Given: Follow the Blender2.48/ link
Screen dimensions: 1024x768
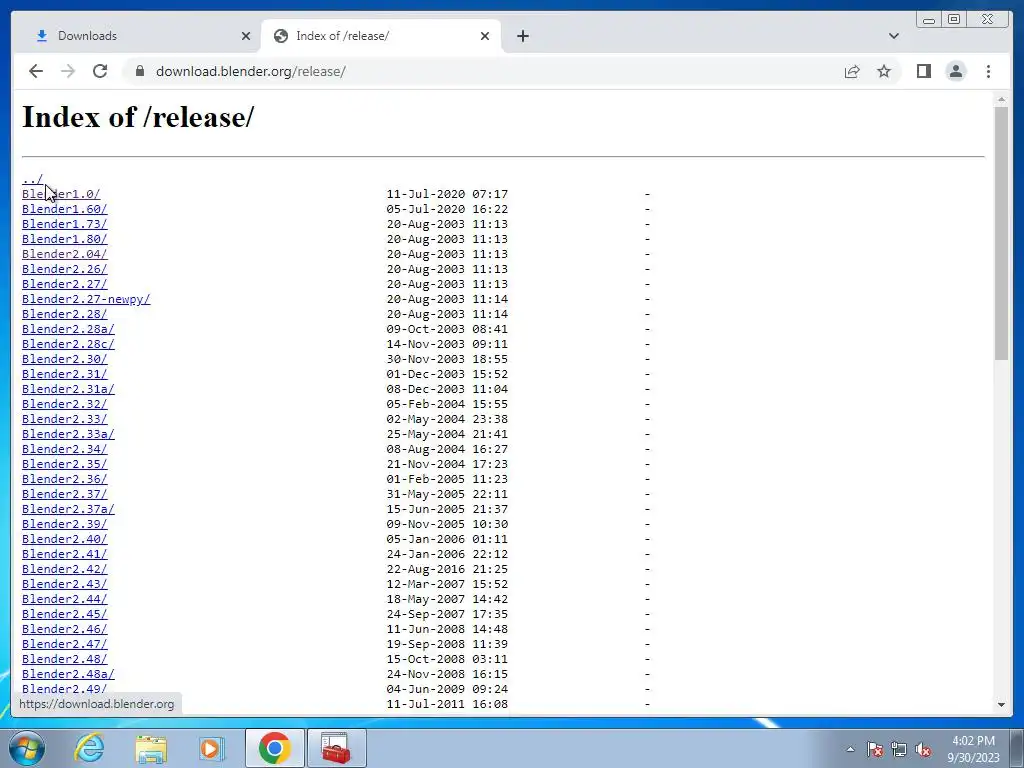Looking at the screenshot, I should [64, 660].
